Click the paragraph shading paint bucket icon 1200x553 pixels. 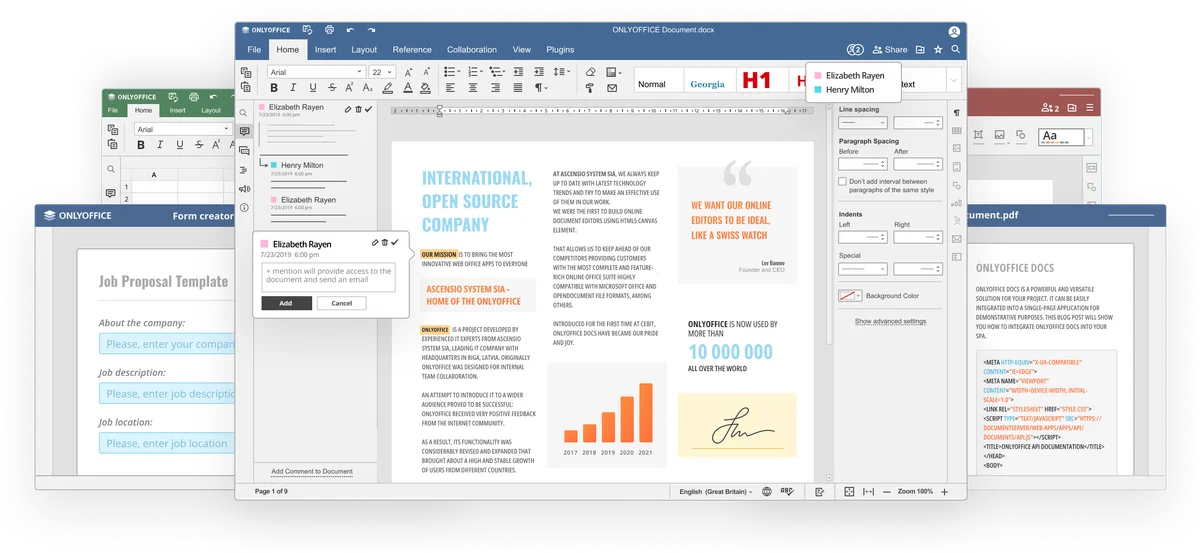click(425, 88)
